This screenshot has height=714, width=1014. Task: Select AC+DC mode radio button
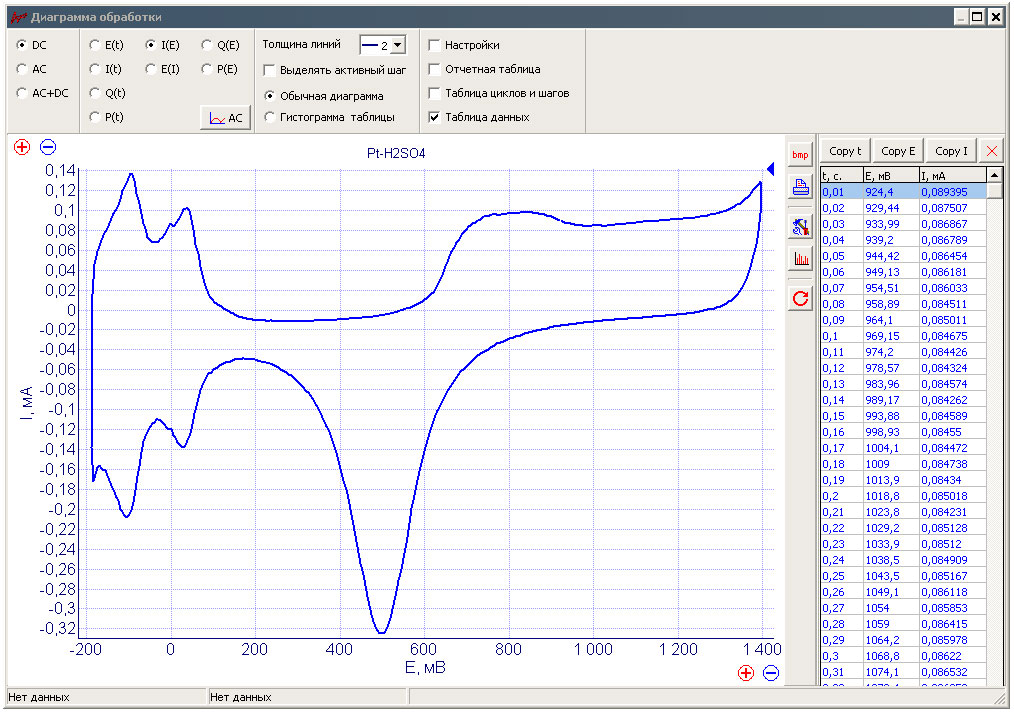pyautogui.click(x=22, y=92)
